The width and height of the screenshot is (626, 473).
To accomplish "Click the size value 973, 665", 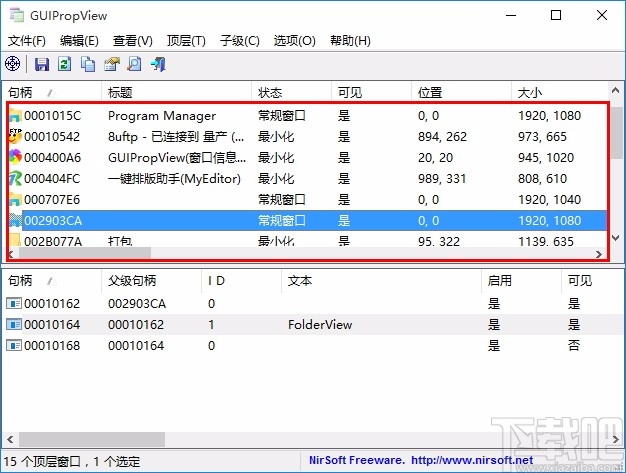I will (542, 137).
